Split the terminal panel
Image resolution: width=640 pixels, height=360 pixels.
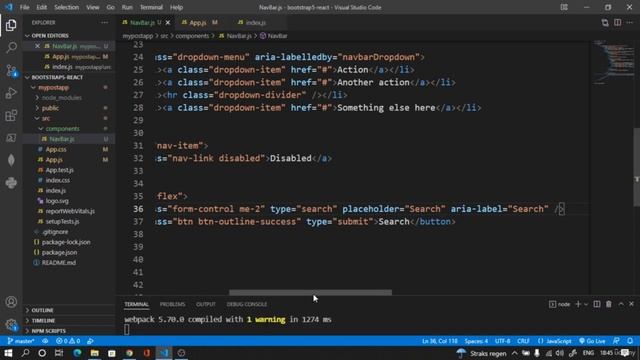click(x=597, y=304)
